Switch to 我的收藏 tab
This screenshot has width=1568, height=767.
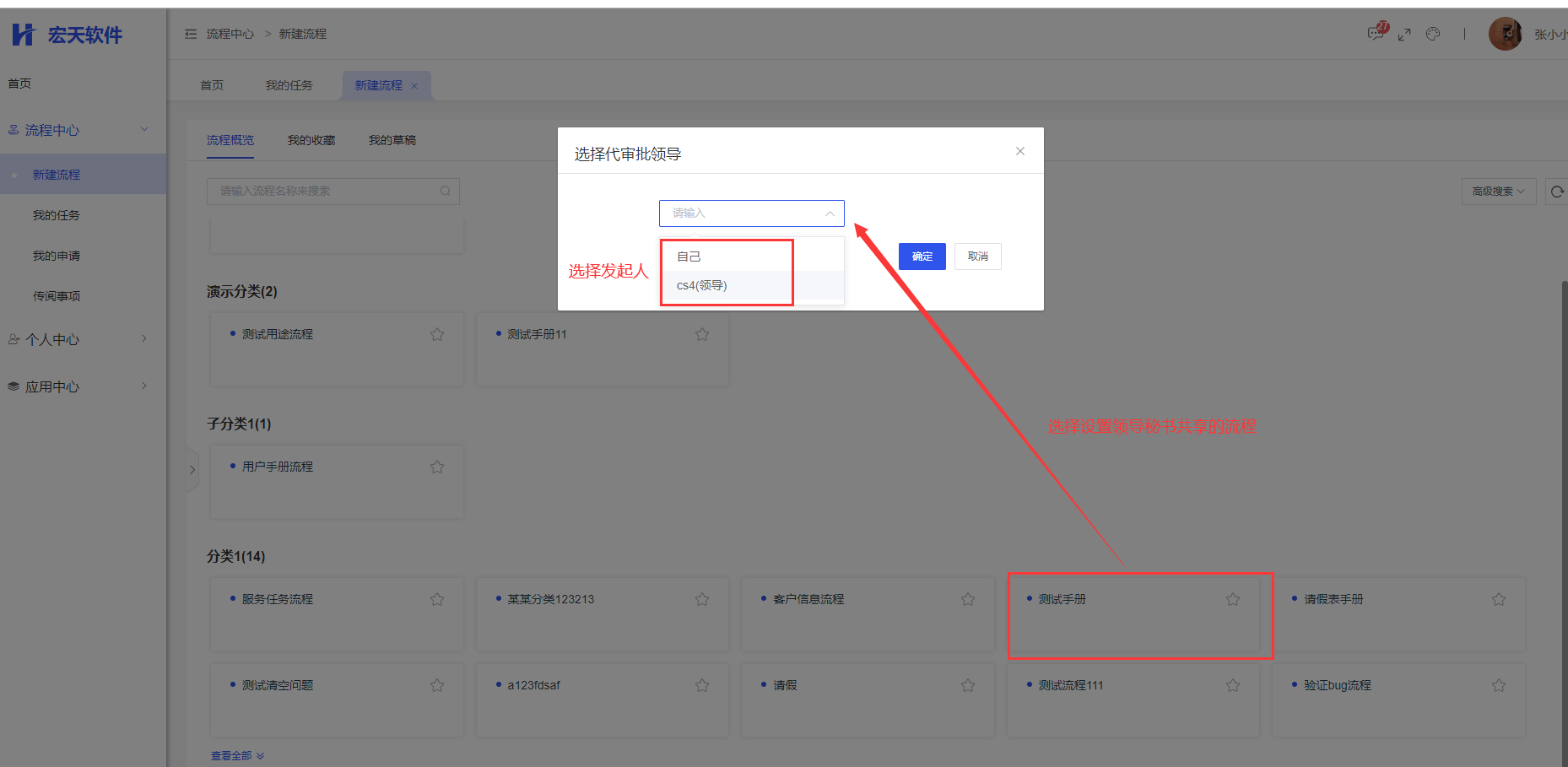[311, 140]
